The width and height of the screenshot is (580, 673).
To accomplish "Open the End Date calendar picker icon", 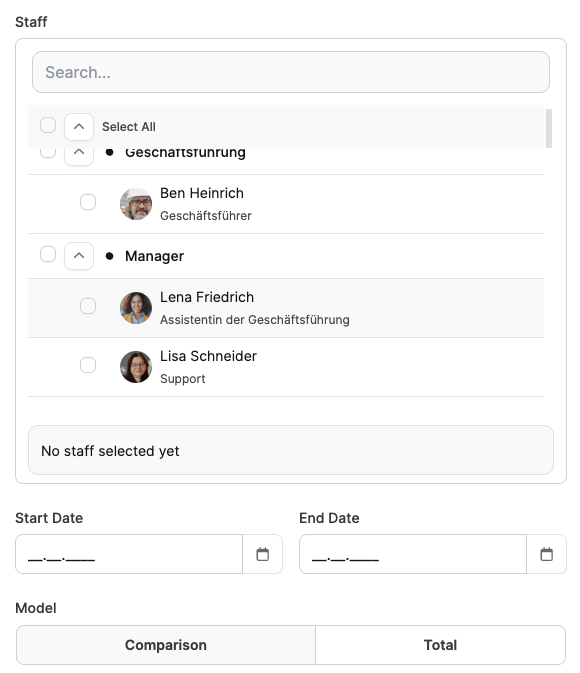I will (x=546, y=554).
